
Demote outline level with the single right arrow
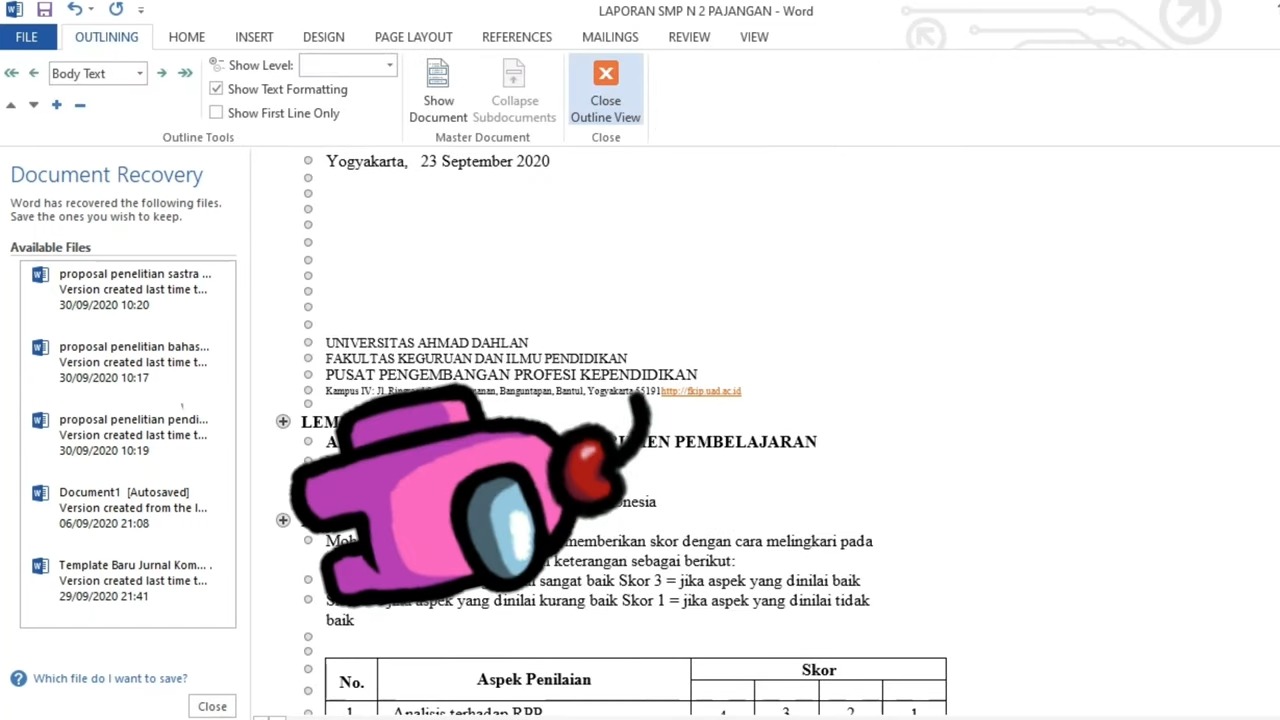click(x=161, y=73)
